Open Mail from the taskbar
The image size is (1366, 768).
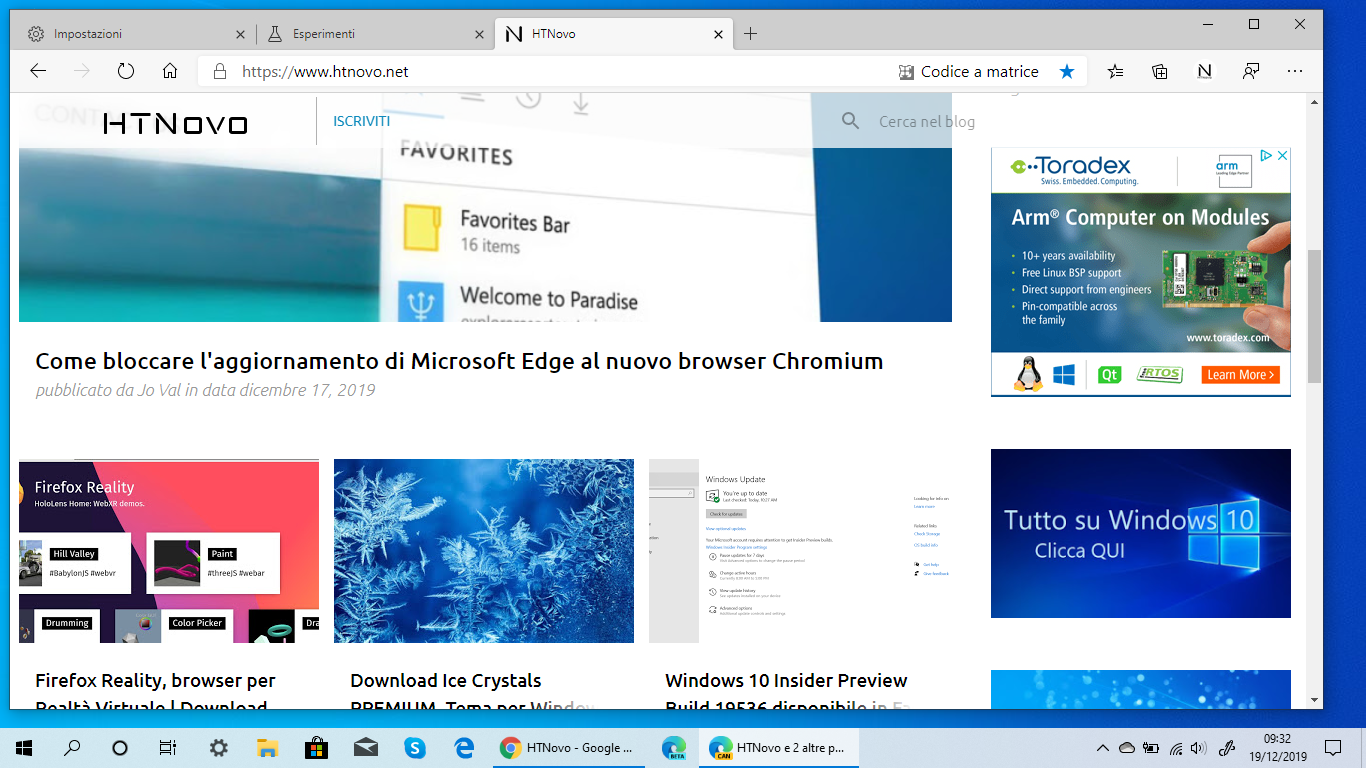point(365,747)
